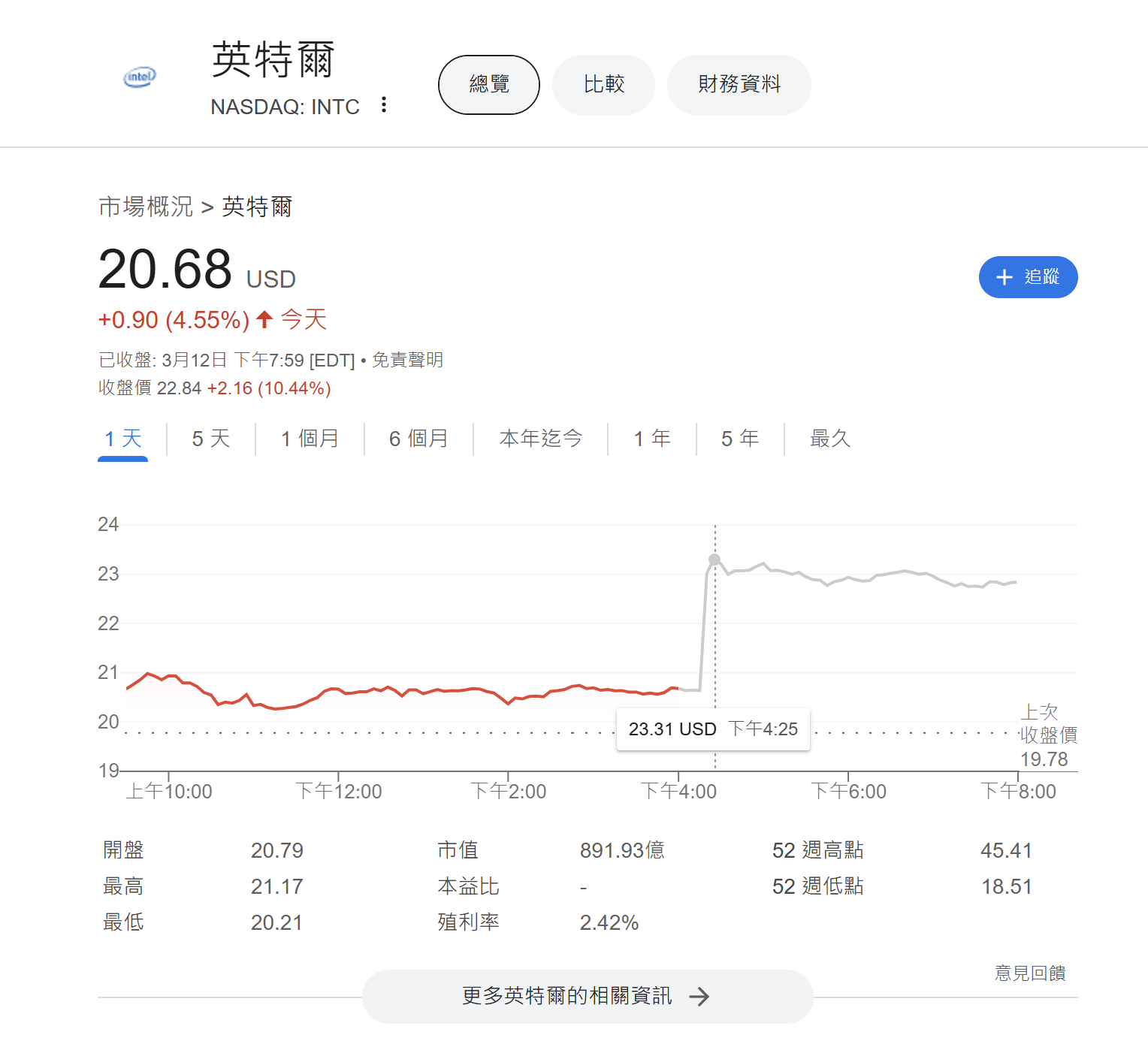This screenshot has width=1148, height=1047.
Task: Click the 本益比 label
Action: pos(469,886)
